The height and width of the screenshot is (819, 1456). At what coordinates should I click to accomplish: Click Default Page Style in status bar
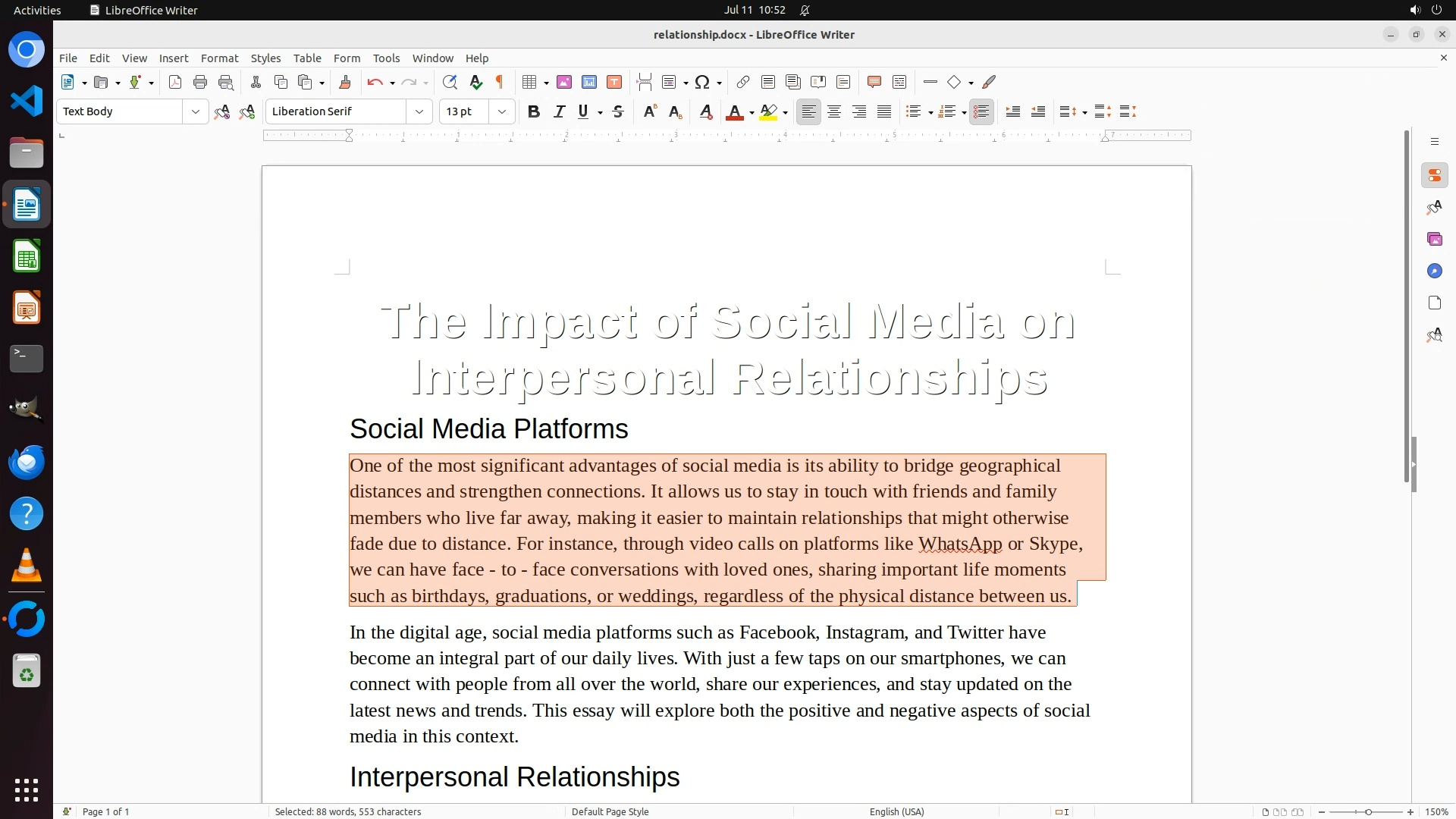(x=610, y=811)
